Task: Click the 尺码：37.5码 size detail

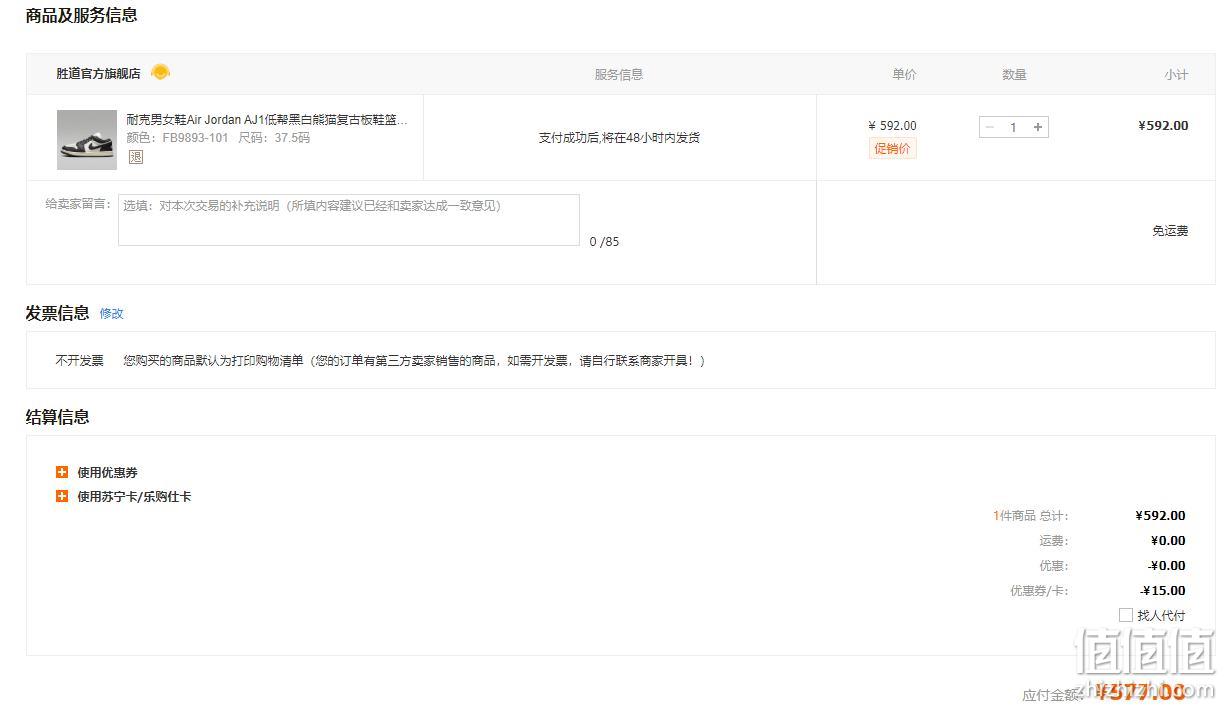Action: click(274, 138)
